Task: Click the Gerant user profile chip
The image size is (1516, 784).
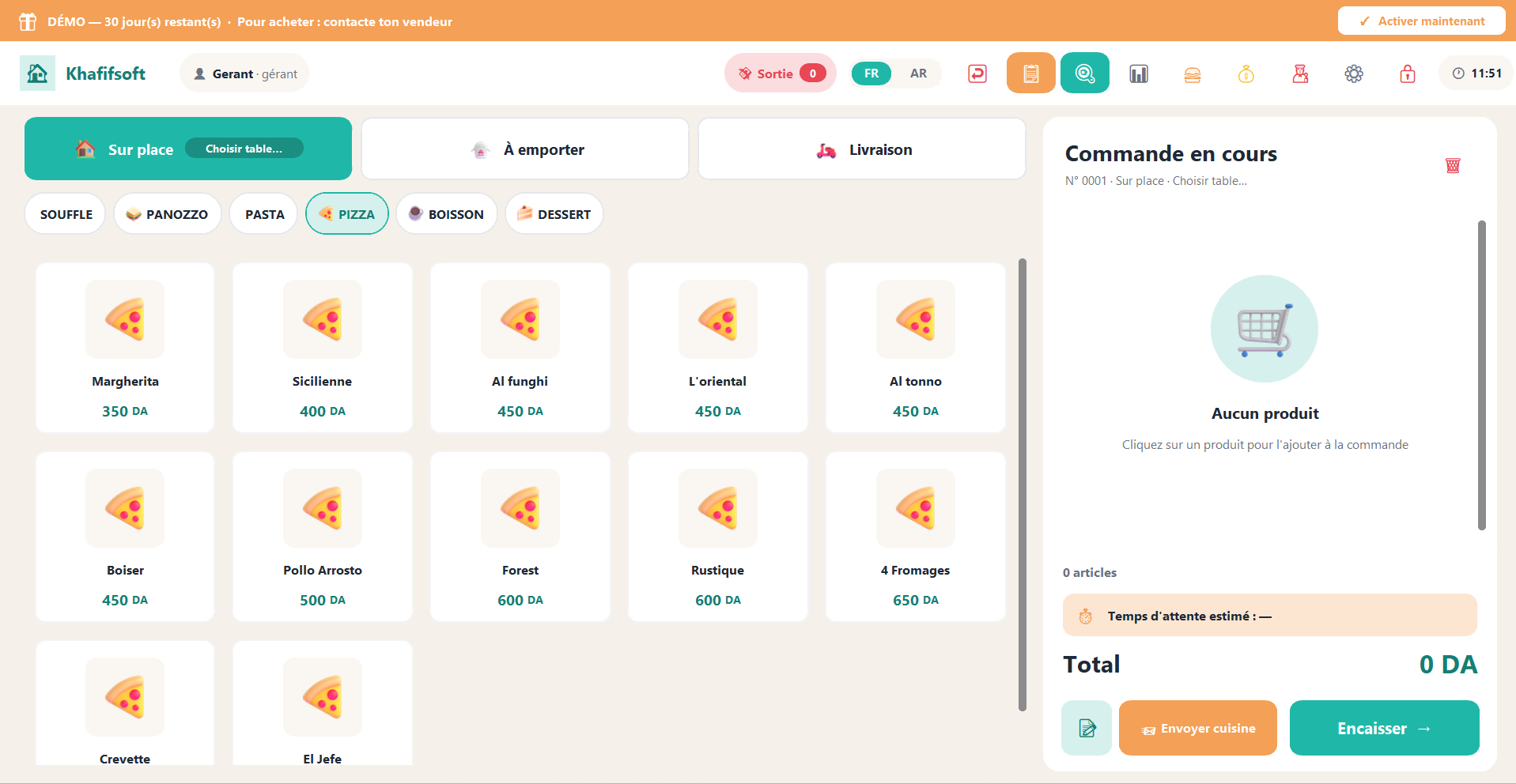Action: point(244,73)
